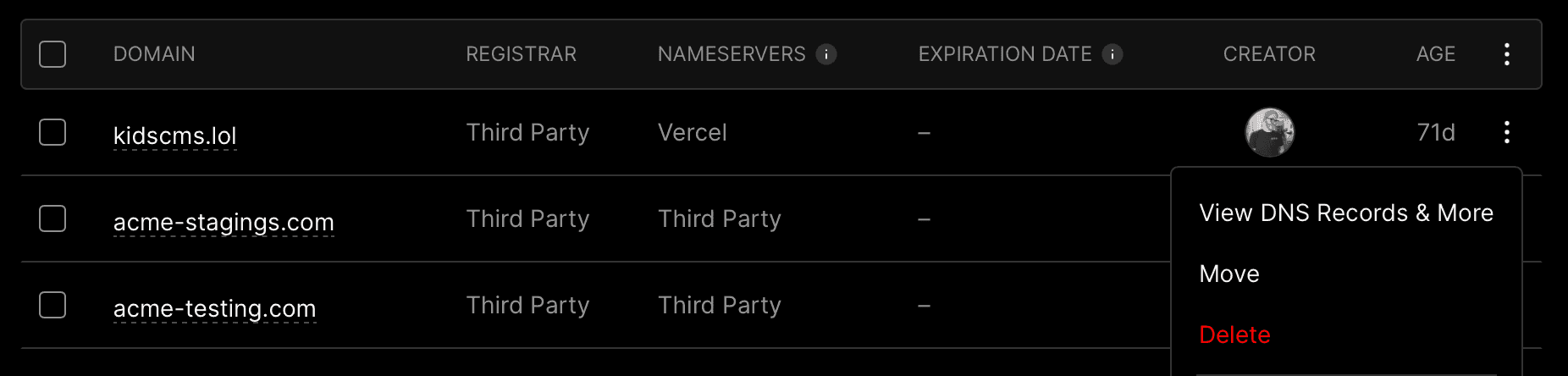Select the acme-stagings.com row checkbox
The height and width of the screenshot is (376, 1568).
point(52,218)
